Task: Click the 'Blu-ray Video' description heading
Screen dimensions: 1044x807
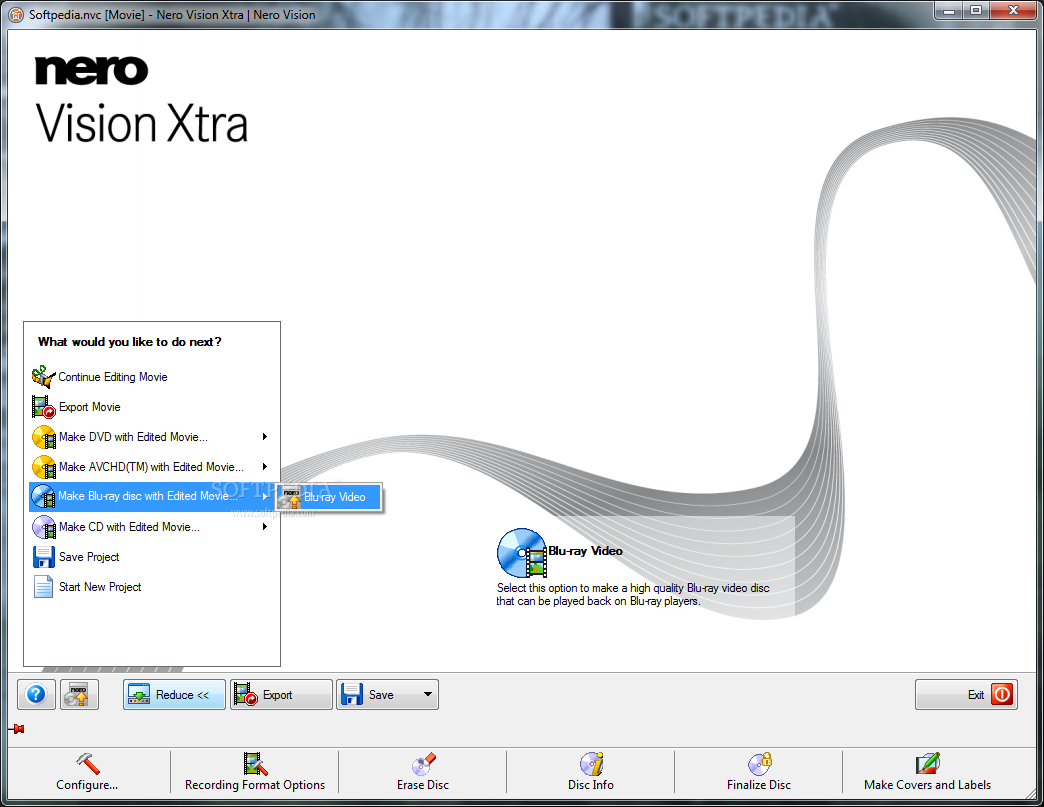Action: point(585,551)
